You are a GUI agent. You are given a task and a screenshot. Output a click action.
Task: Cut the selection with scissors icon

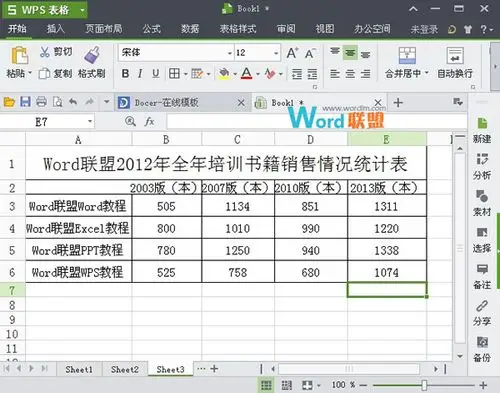pyautogui.click(x=45, y=52)
